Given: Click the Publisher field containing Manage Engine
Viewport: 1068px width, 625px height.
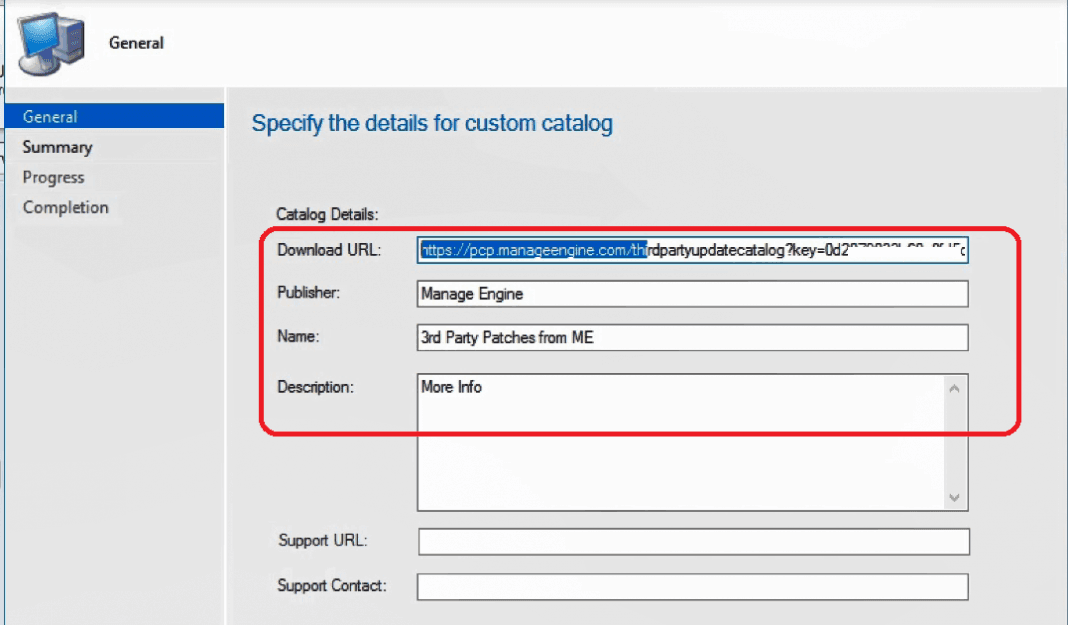Looking at the screenshot, I should click(x=693, y=293).
